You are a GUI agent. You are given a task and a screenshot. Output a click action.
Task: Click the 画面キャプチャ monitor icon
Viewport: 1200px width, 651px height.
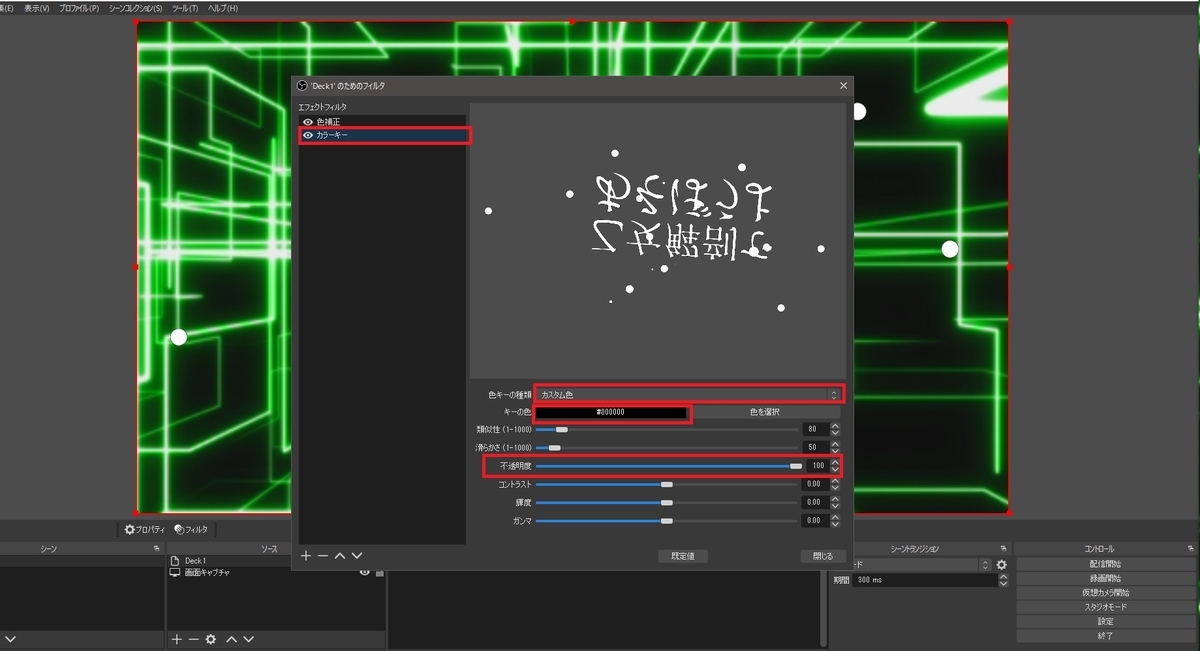tap(175, 573)
